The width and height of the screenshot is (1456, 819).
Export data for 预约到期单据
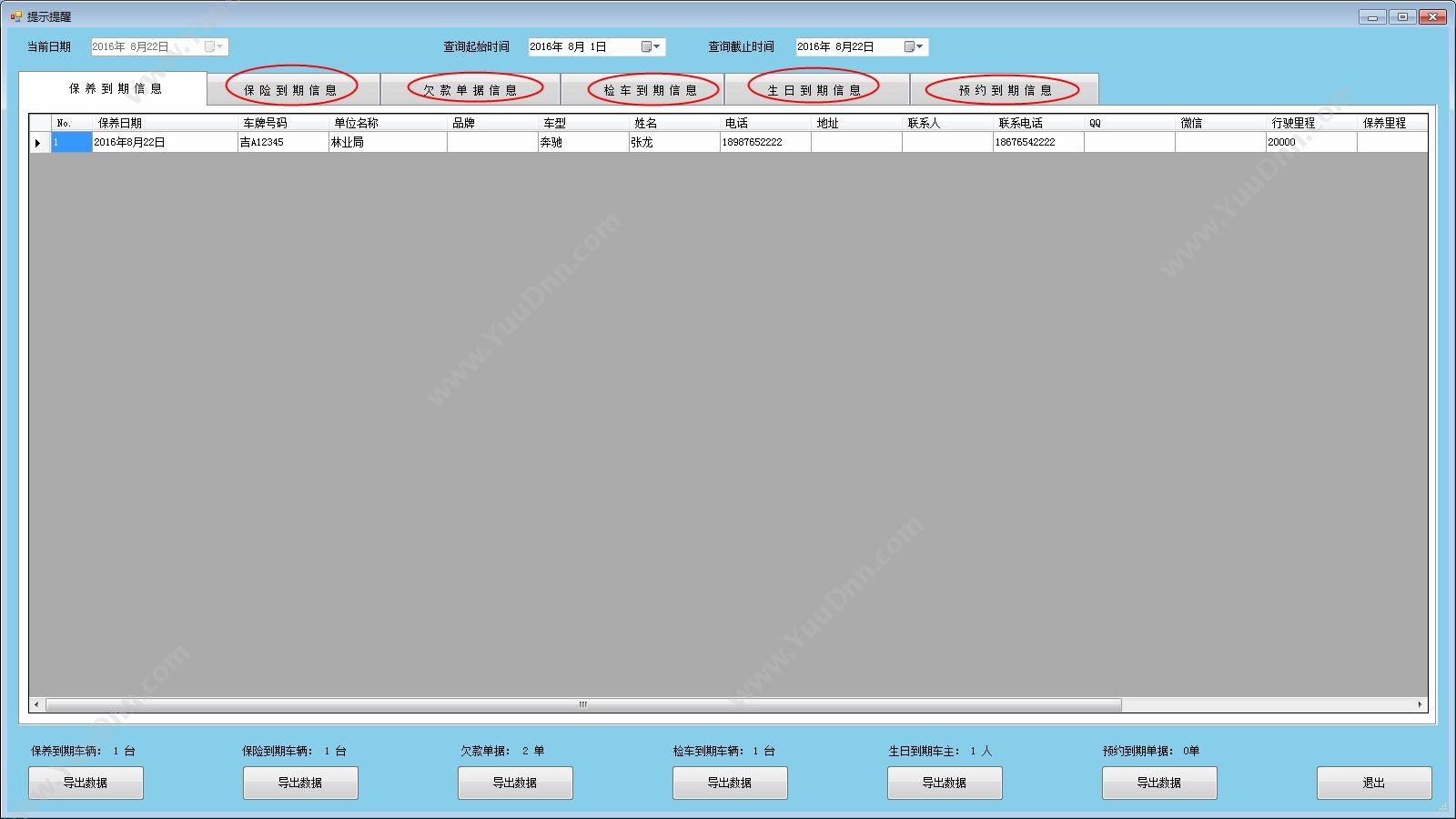click(x=1159, y=783)
